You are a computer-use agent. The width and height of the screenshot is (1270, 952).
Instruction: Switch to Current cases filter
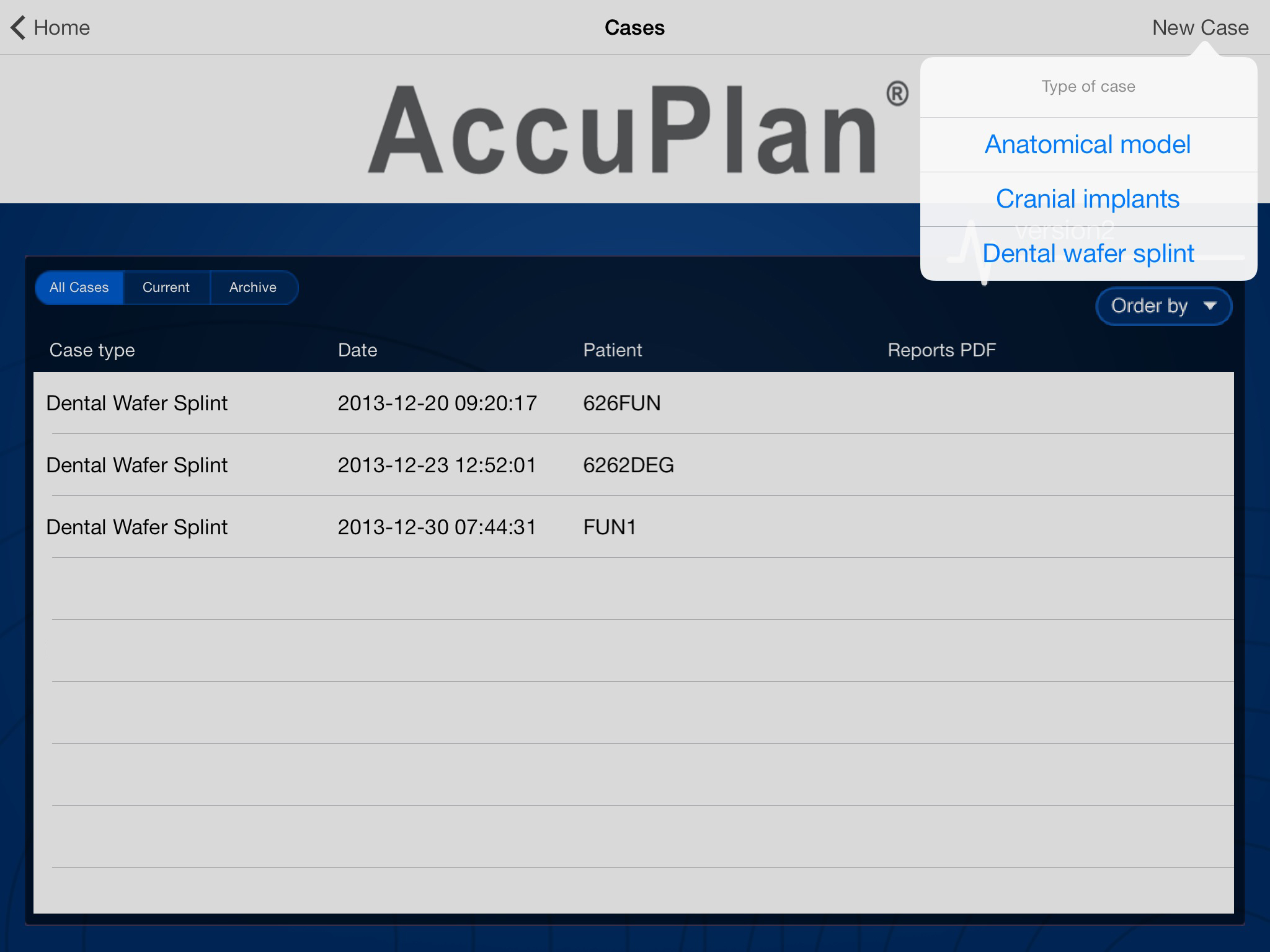tap(166, 288)
